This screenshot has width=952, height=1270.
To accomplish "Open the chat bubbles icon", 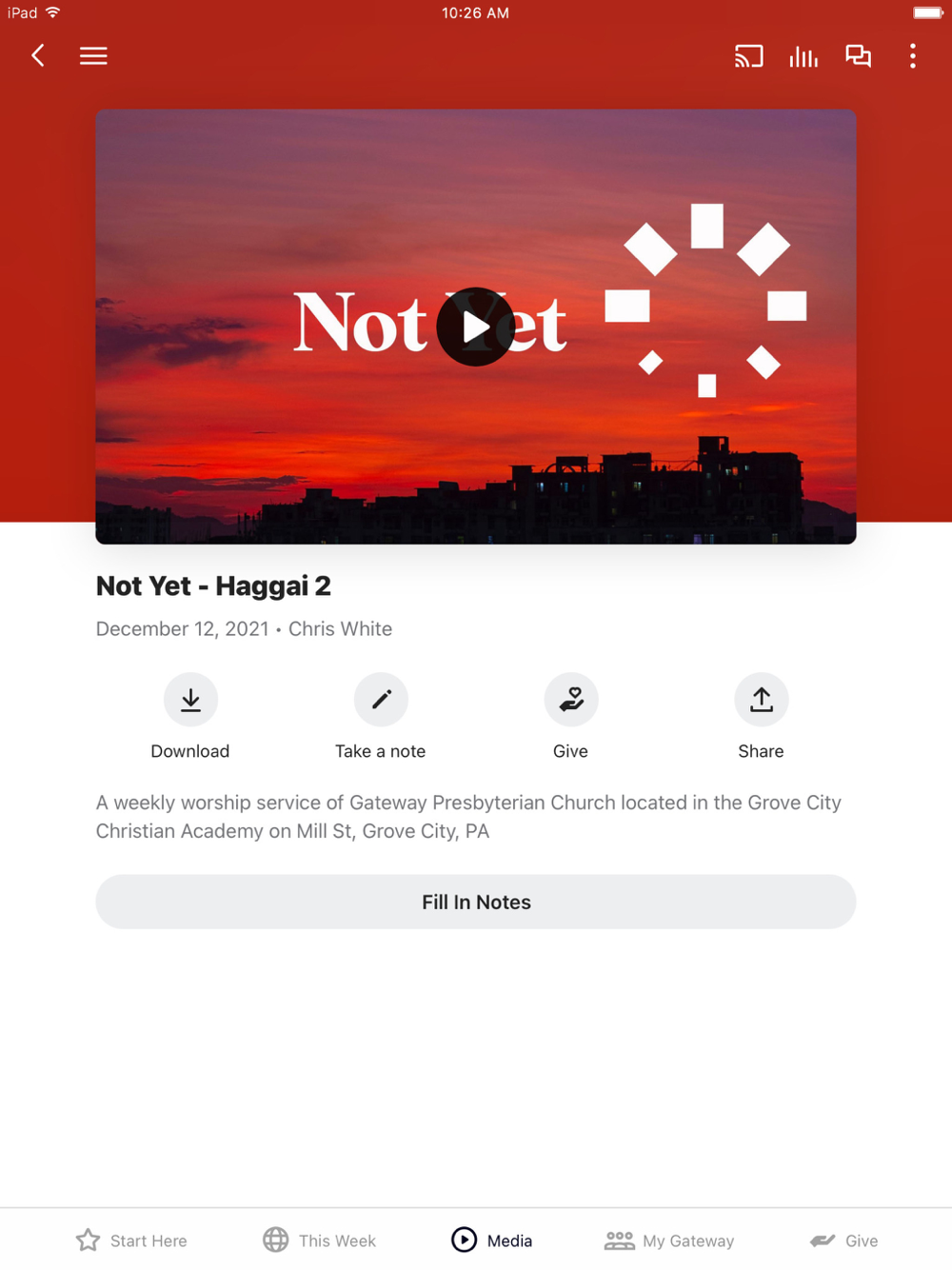I will pyautogui.click(x=859, y=56).
